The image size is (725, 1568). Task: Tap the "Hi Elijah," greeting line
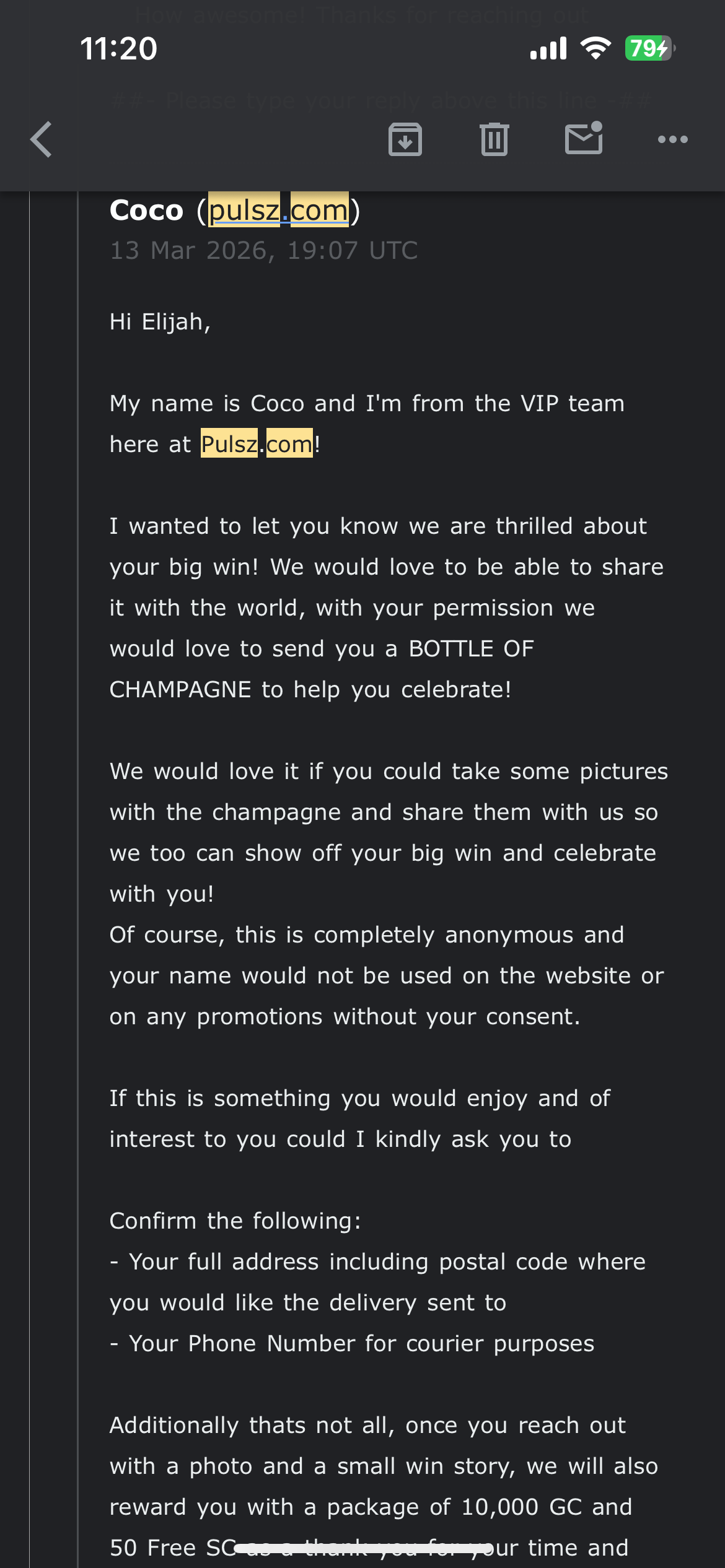[160, 322]
